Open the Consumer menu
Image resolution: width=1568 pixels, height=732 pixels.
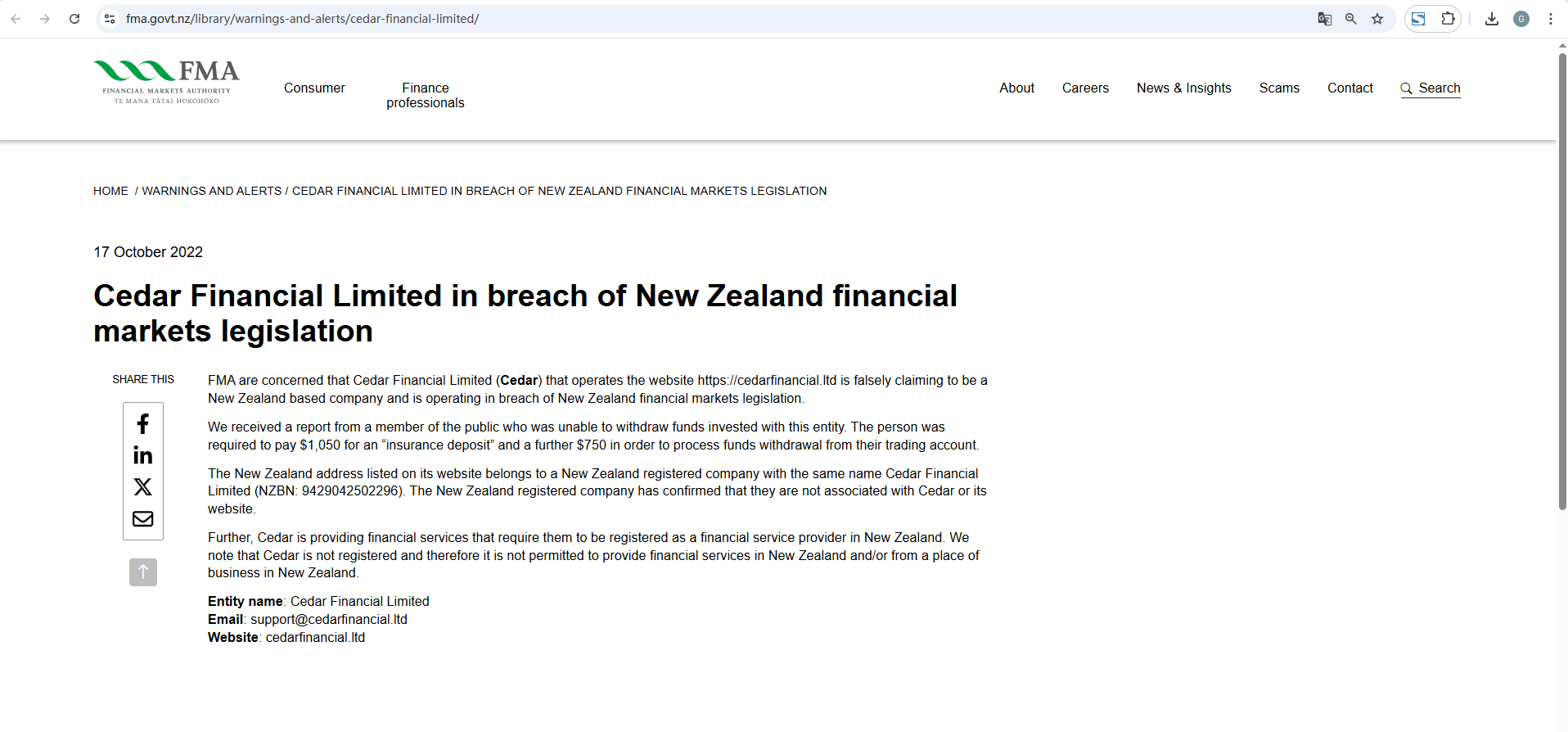pos(314,88)
